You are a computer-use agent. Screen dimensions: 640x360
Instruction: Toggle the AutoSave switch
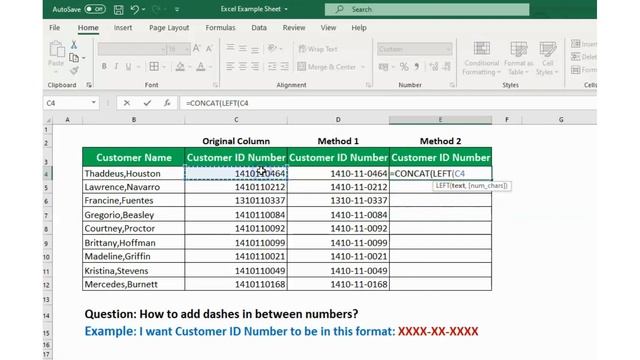(95, 9)
